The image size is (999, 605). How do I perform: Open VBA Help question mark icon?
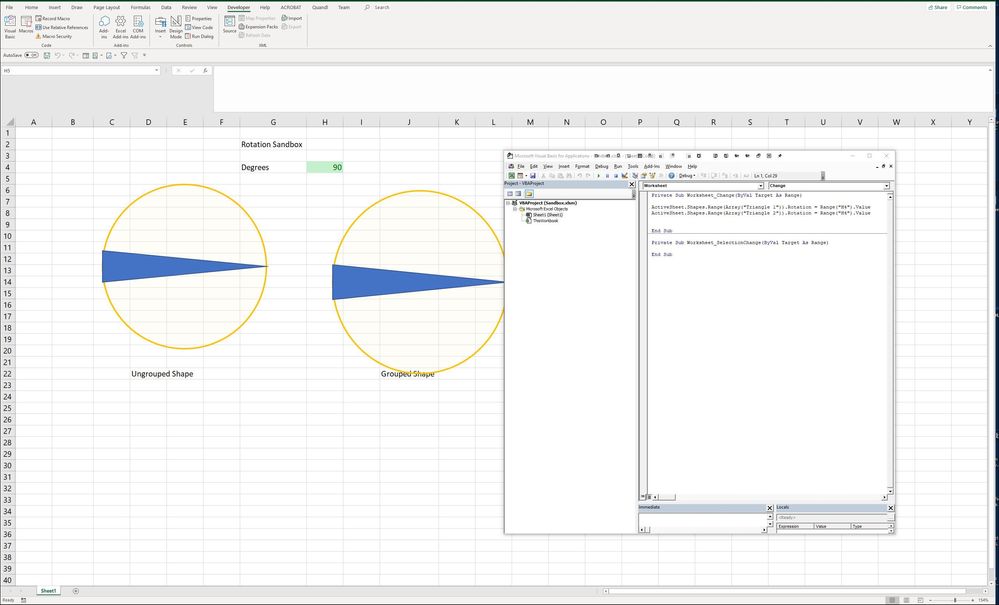tap(672, 176)
